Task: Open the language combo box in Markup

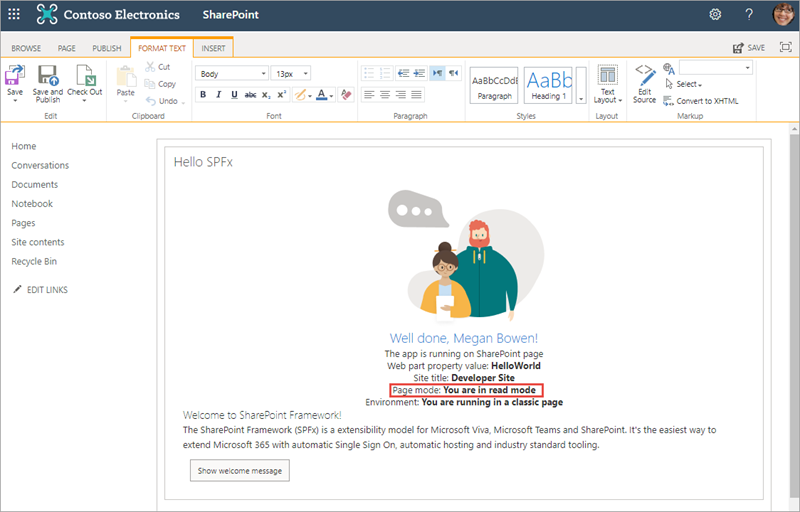Action: point(715,68)
